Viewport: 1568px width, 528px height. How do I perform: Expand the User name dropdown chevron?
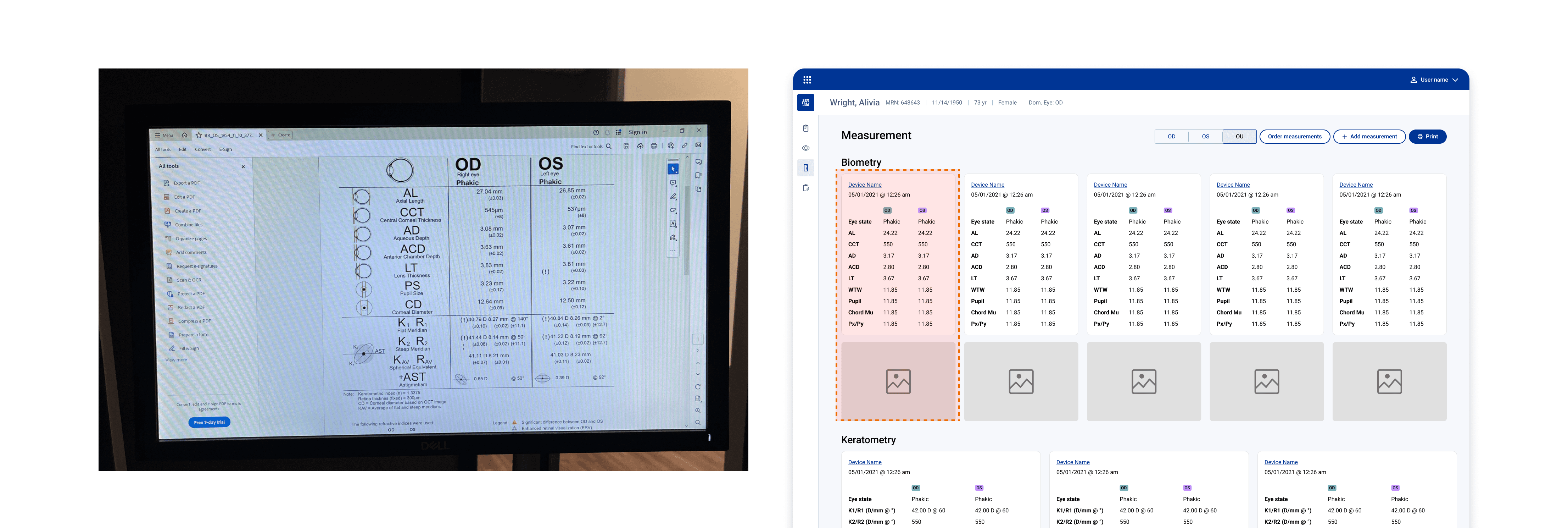(1455, 80)
